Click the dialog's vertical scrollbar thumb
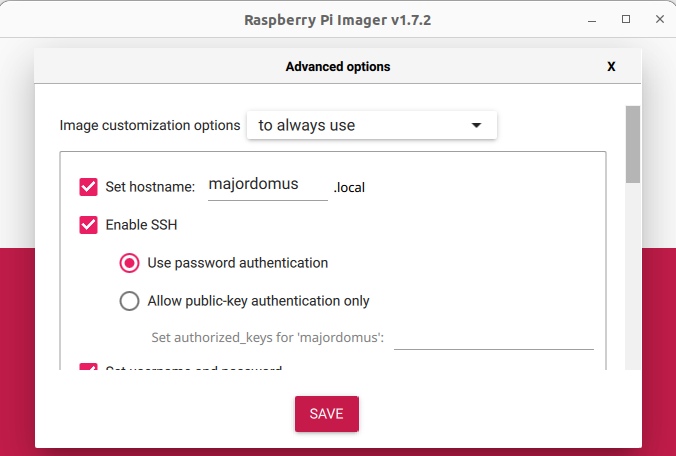Viewport: 676px width, 456px height. click(x=632, y=144)
